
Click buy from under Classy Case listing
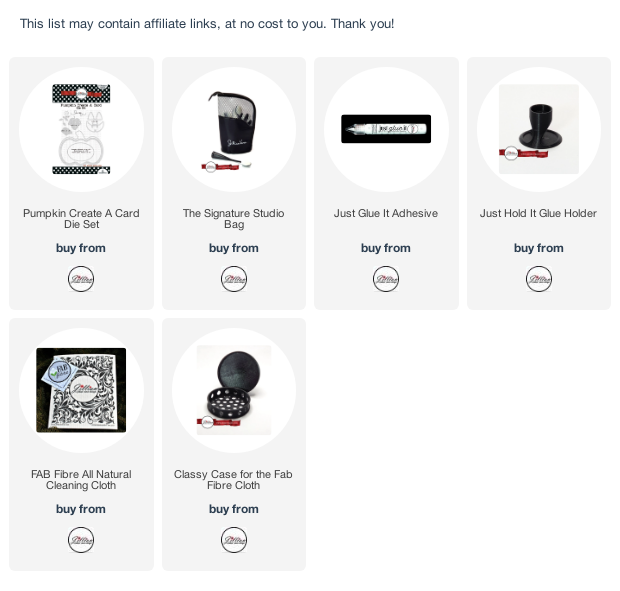(234, 509)
